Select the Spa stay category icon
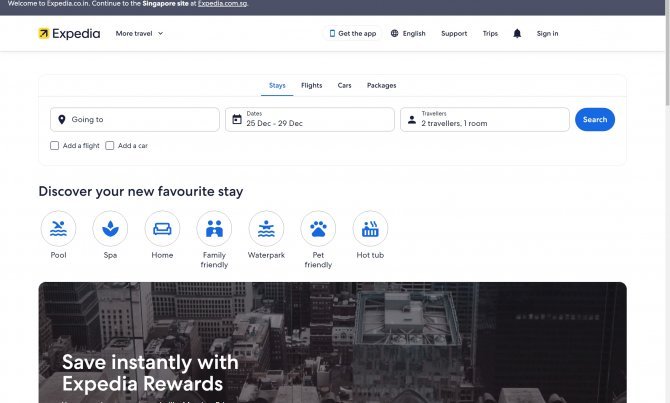 [110, 229]
